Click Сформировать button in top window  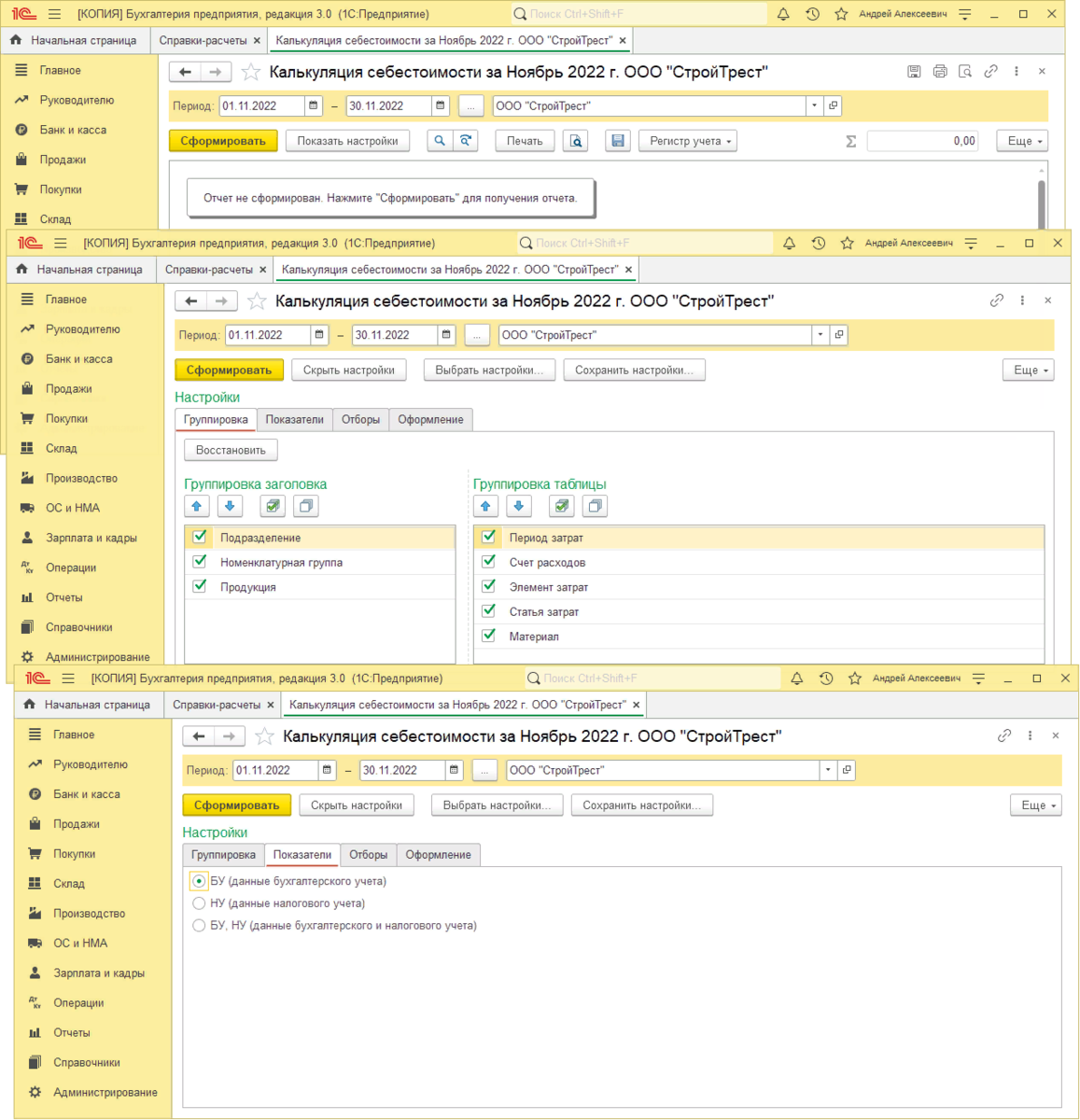pos(223,141)
